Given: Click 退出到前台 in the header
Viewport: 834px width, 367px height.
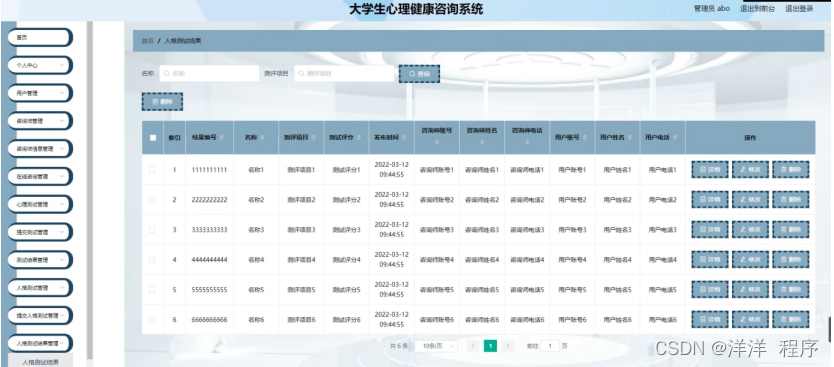Looking at the screenshot, I should click(757, 9).
